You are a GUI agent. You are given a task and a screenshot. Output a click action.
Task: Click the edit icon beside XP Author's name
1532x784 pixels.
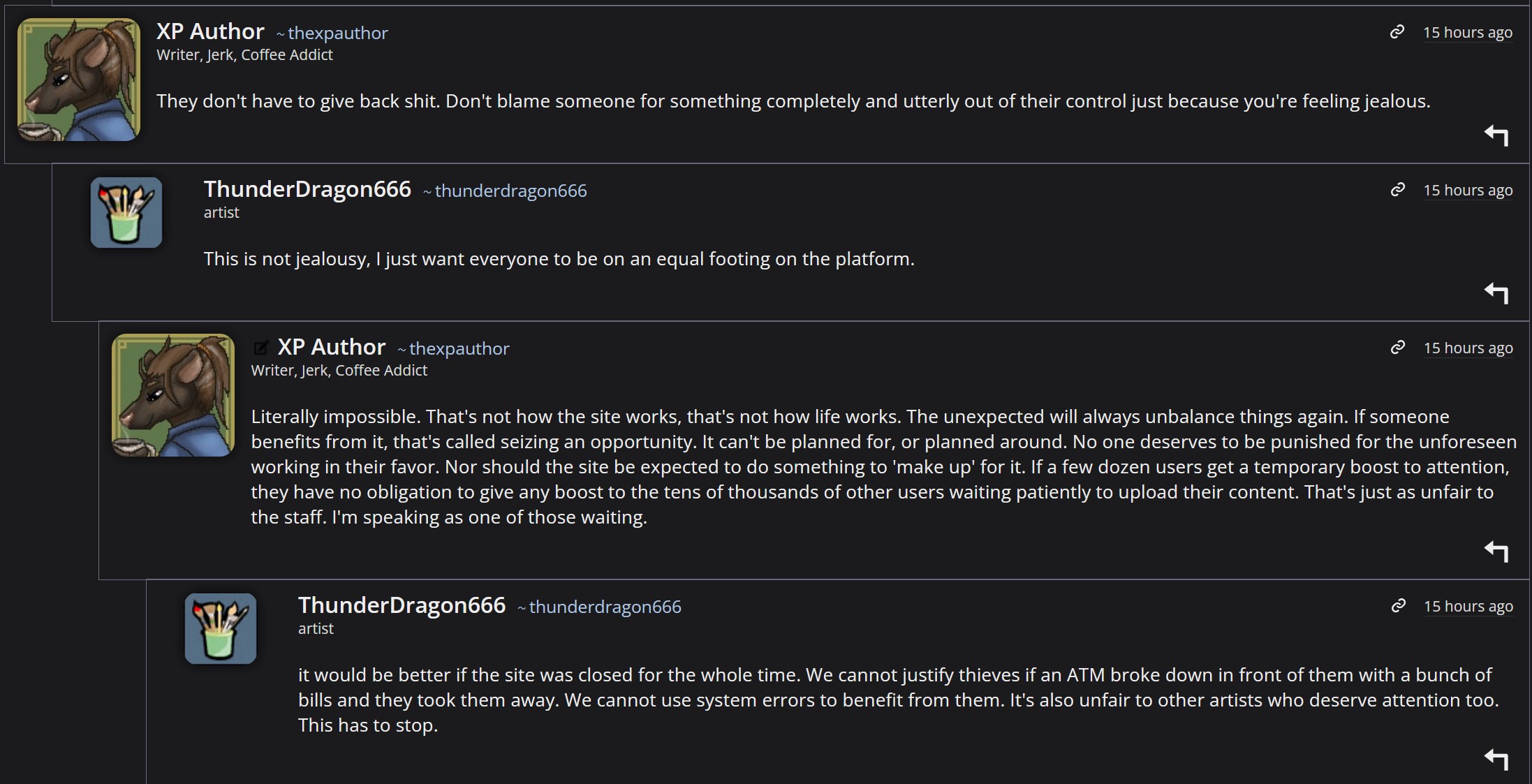point(261,348)
